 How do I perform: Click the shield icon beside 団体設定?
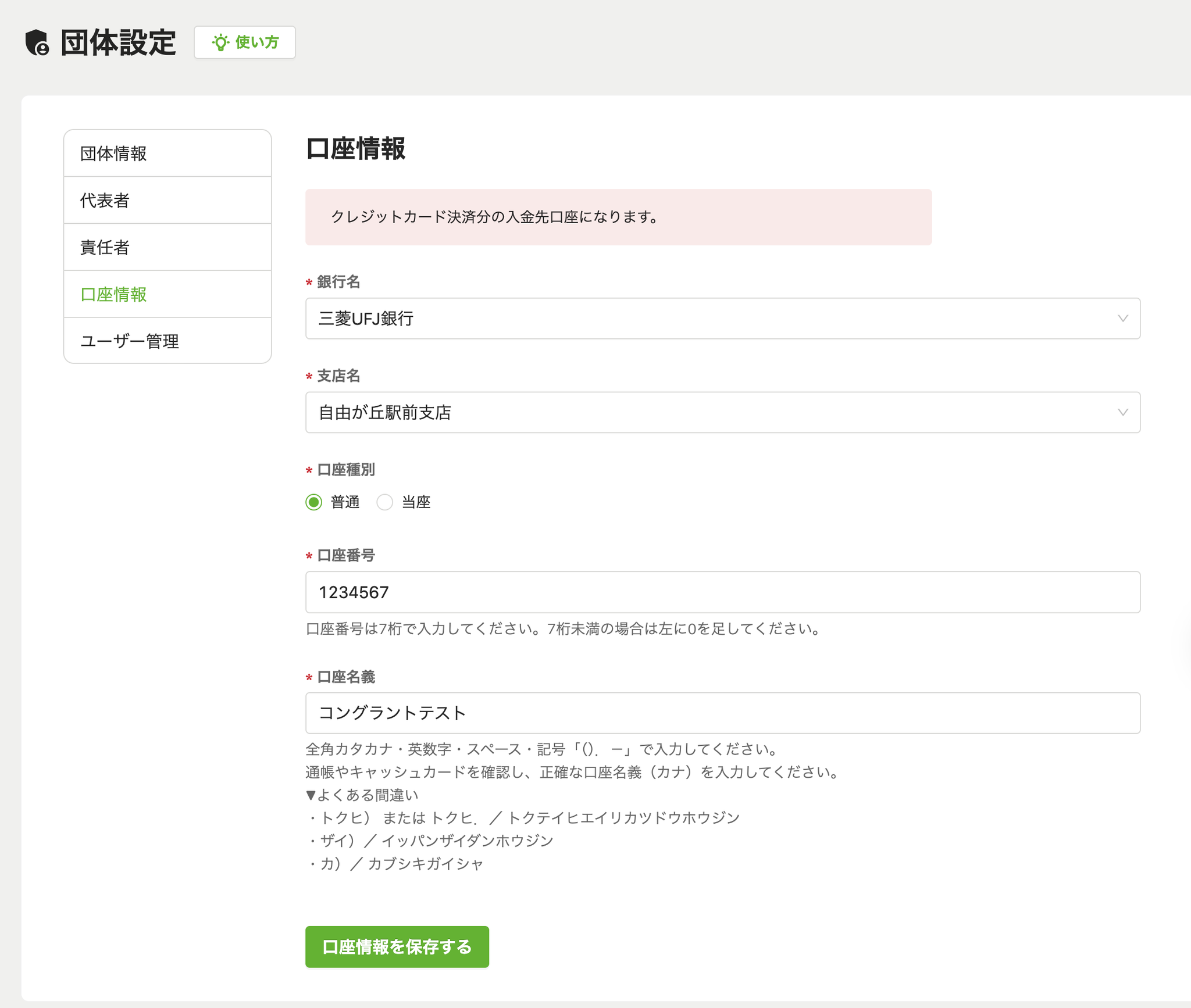pos(38,42)
